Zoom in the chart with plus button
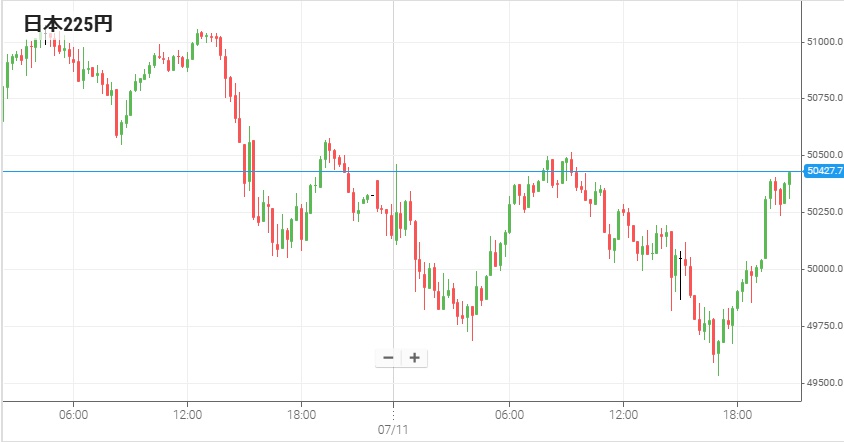The height and width of the screenshot is (442, 844). (x=414, y=358)
